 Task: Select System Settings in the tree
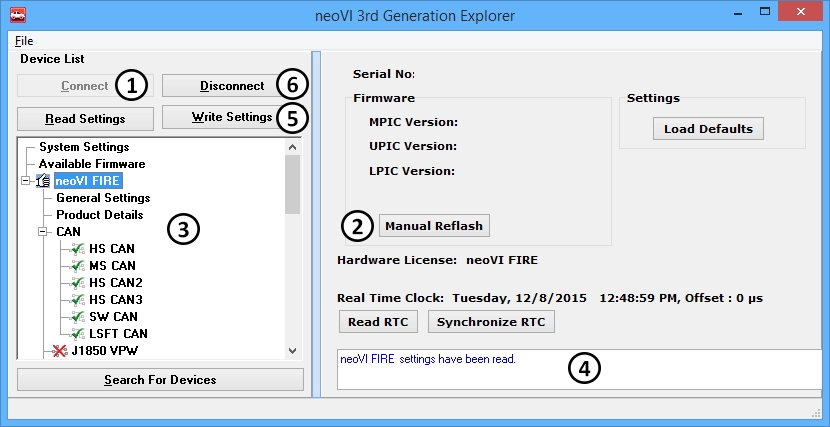coord(83,147)
